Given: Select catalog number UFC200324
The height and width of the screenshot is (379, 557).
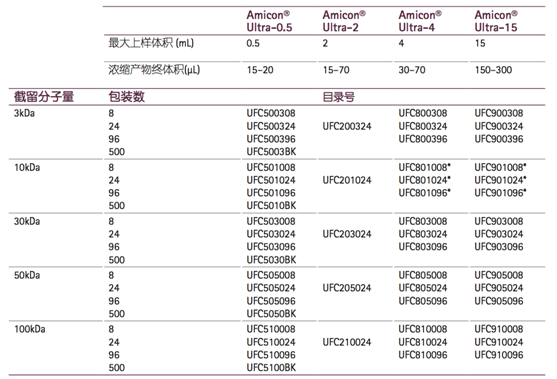Looking at the screenshot, I should [x=347, y=126].
